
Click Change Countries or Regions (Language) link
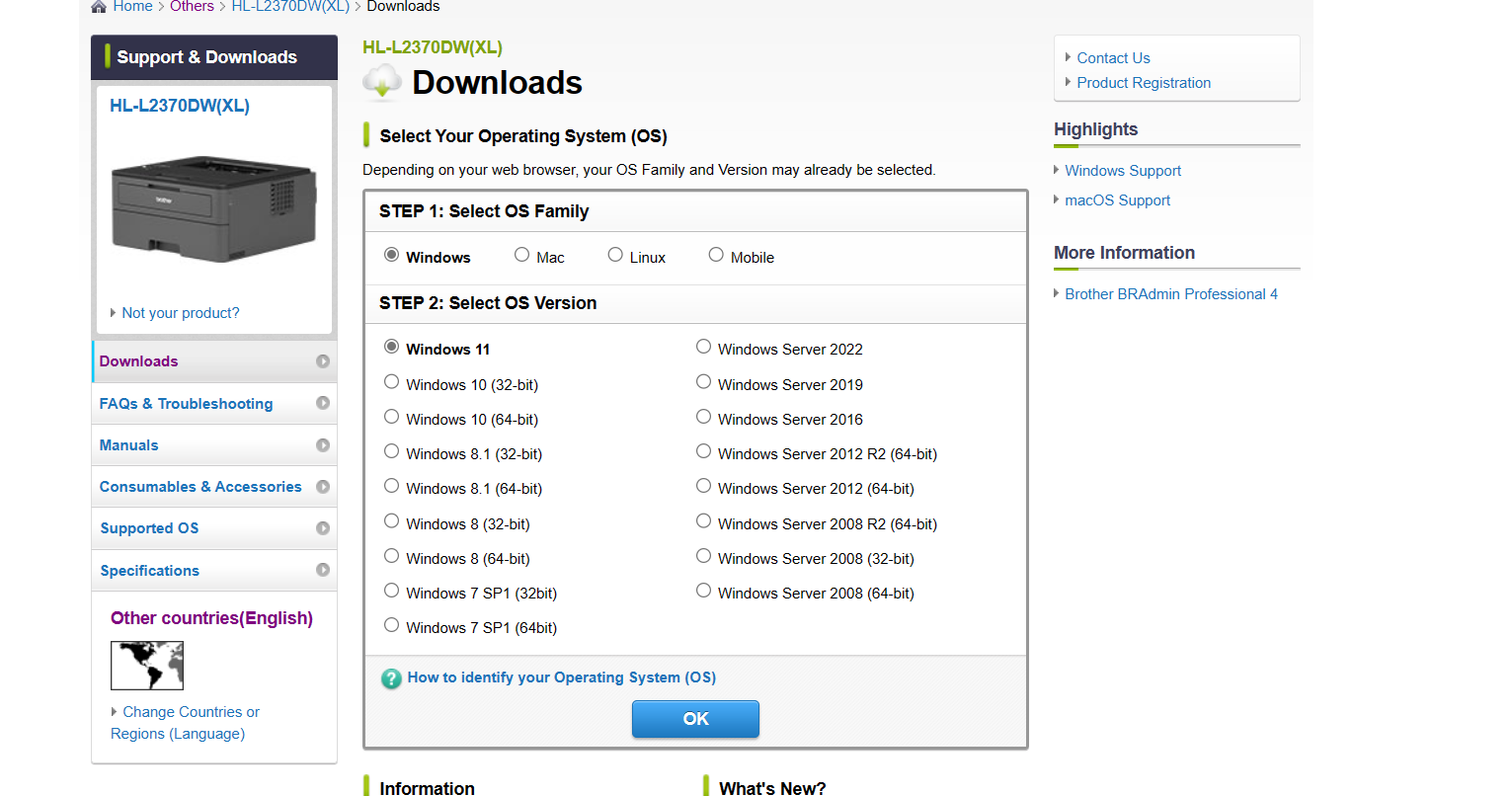[185, 723]
